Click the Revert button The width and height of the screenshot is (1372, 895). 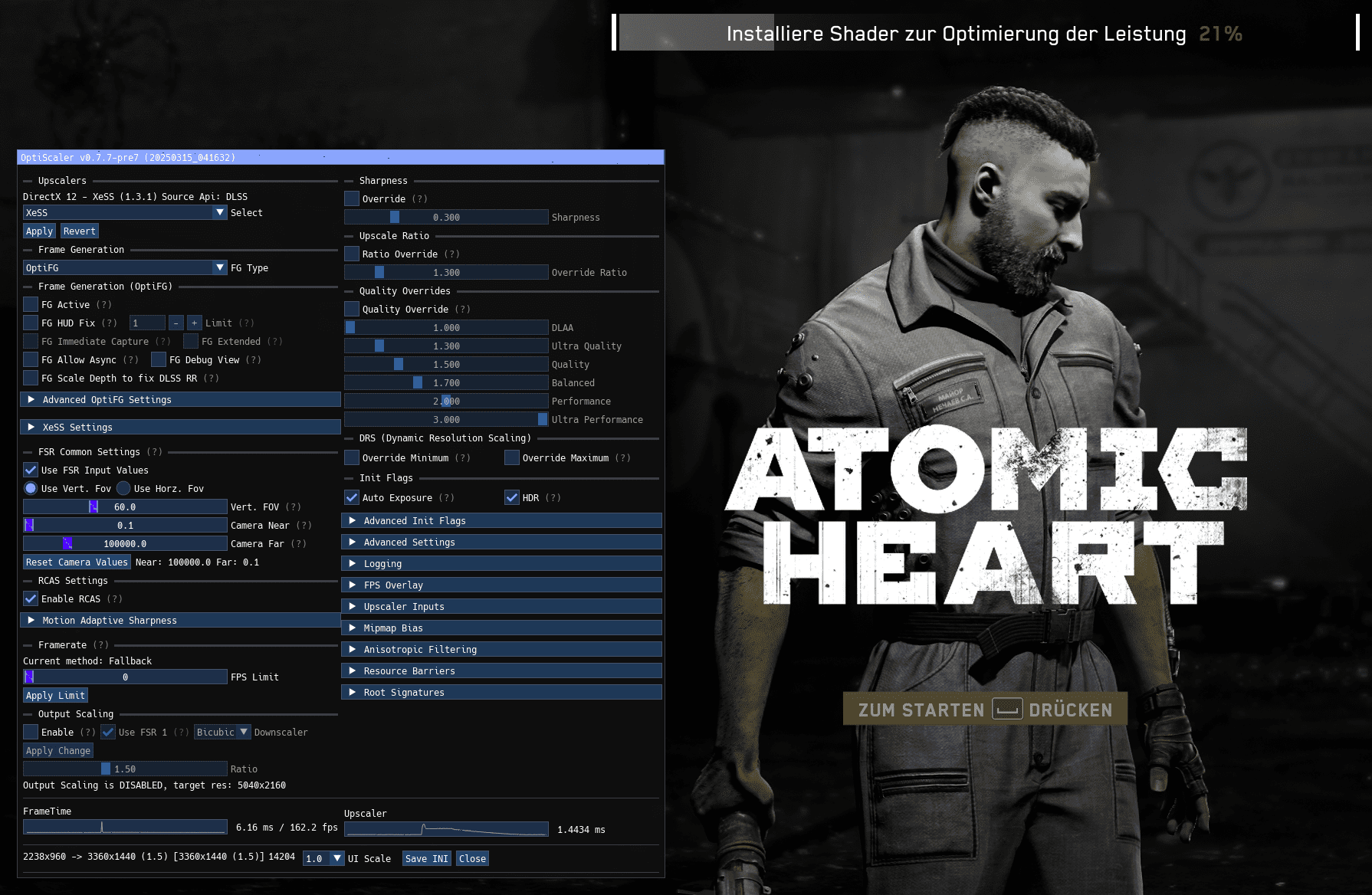pyautogui.click(x=79, y=231)
